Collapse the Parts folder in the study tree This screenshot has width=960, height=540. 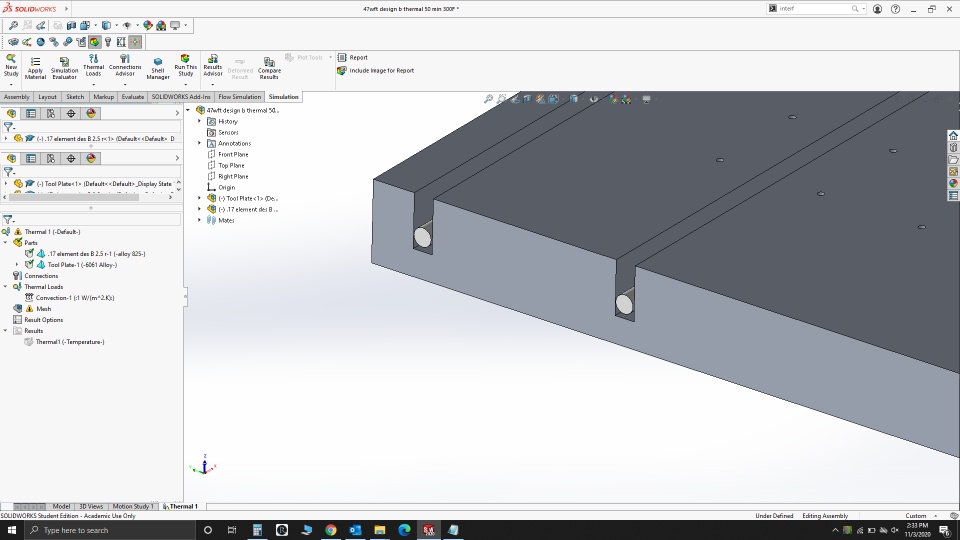(x=6, y=242)
